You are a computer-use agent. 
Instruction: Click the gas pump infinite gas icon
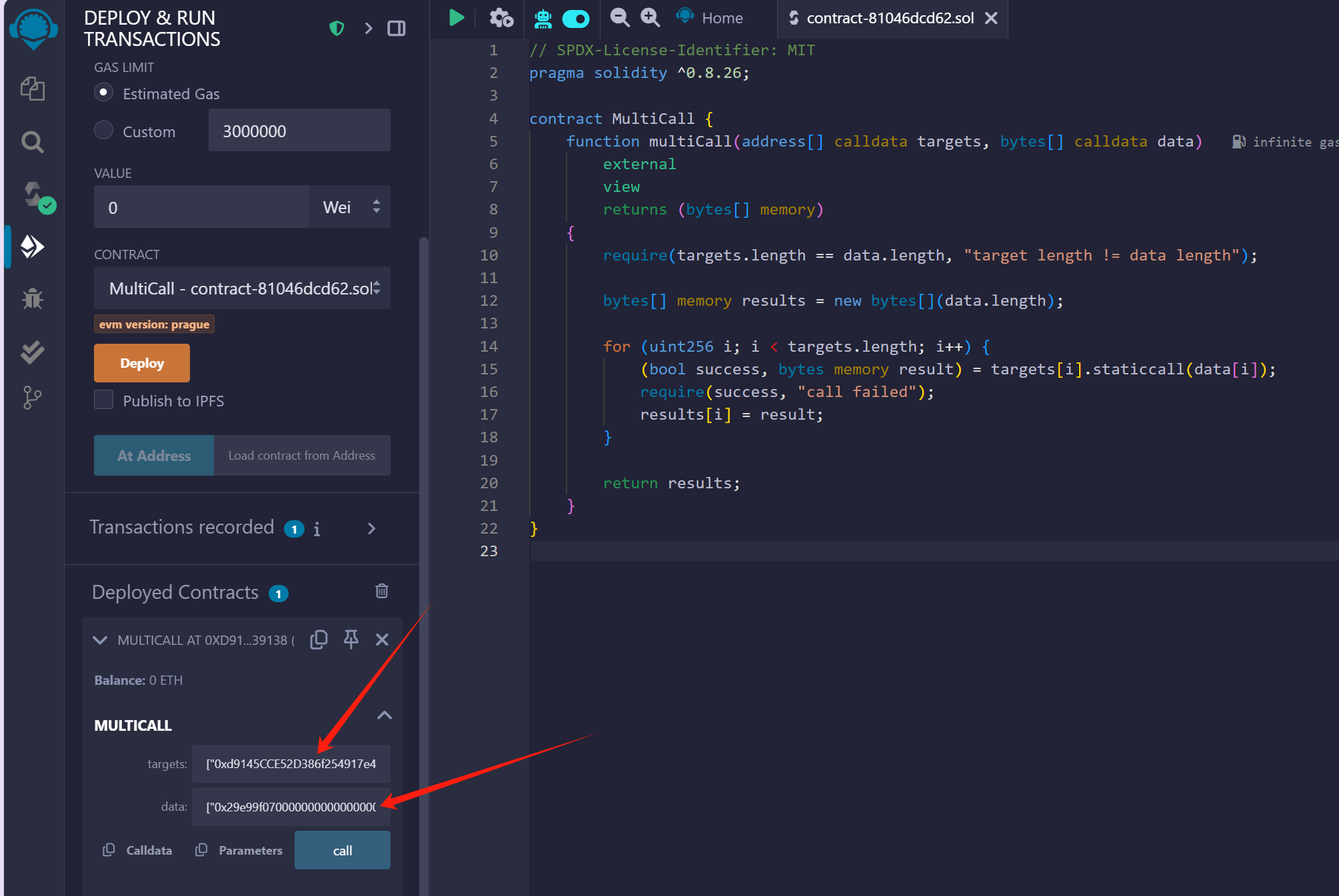(x=1238, y=141)
